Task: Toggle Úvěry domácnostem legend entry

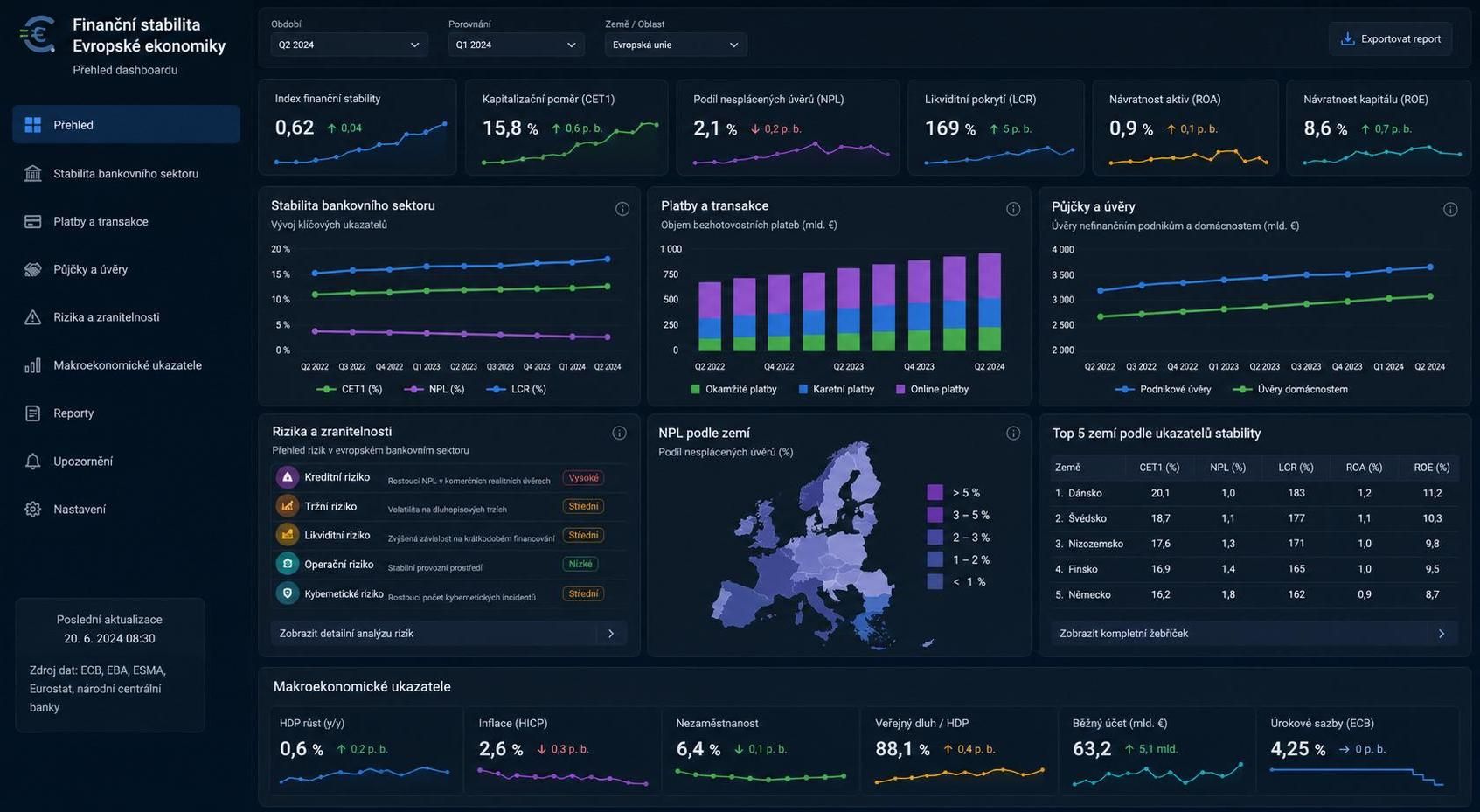Action: pyautogui.click(x=1290, y=389)
